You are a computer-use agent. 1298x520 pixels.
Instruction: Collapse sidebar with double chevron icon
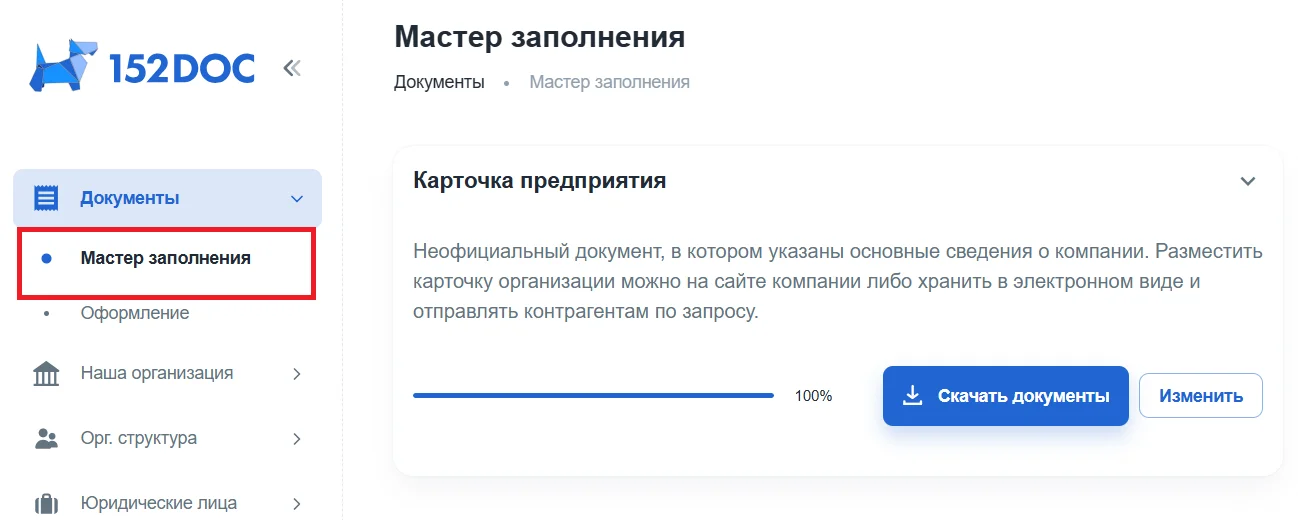[291, 68]
